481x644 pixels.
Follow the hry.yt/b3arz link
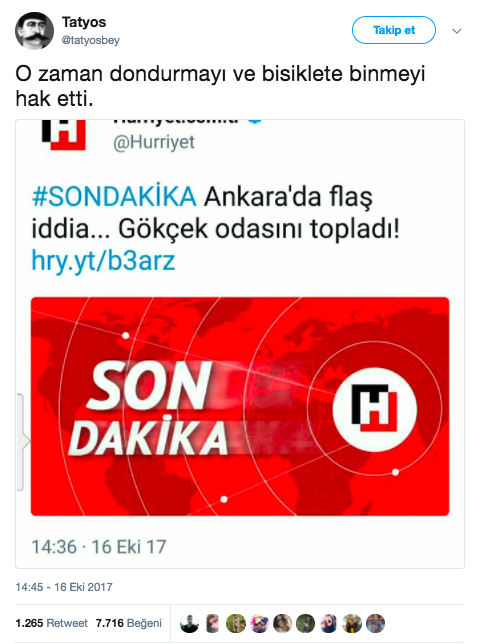pyautogui.click(x=103, y=261)
